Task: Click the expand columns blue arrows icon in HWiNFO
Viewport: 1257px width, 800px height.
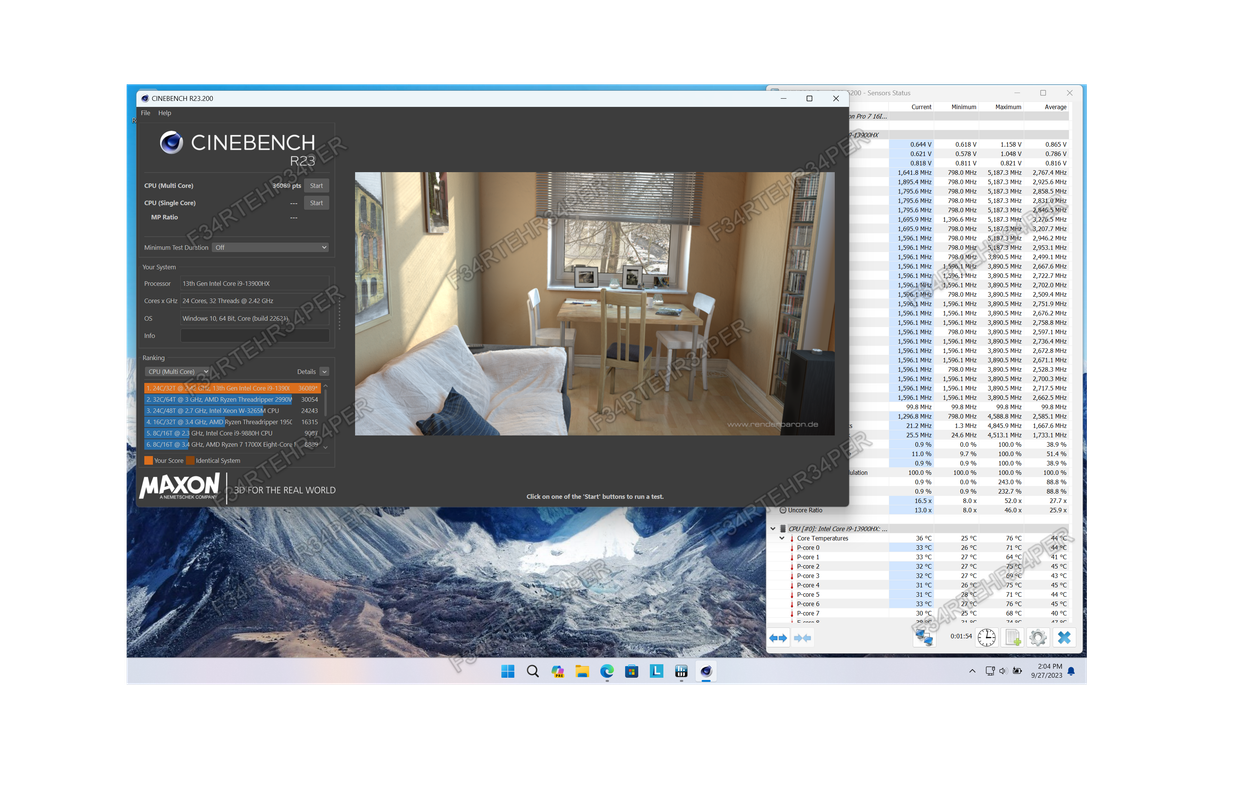Action: (778, 638)
